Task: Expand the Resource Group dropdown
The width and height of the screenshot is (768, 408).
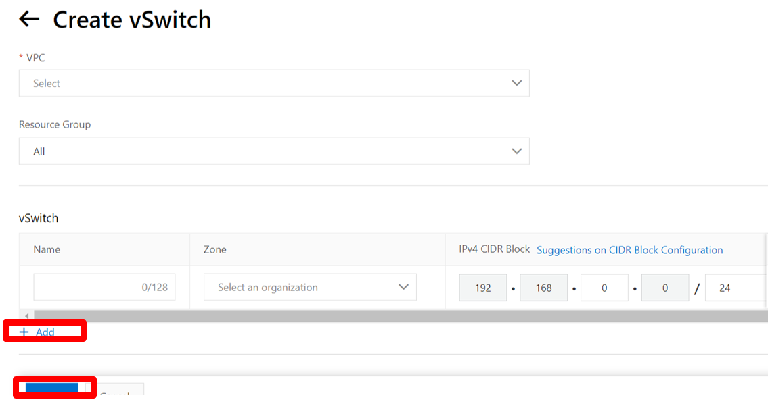Action: point(274,151)
